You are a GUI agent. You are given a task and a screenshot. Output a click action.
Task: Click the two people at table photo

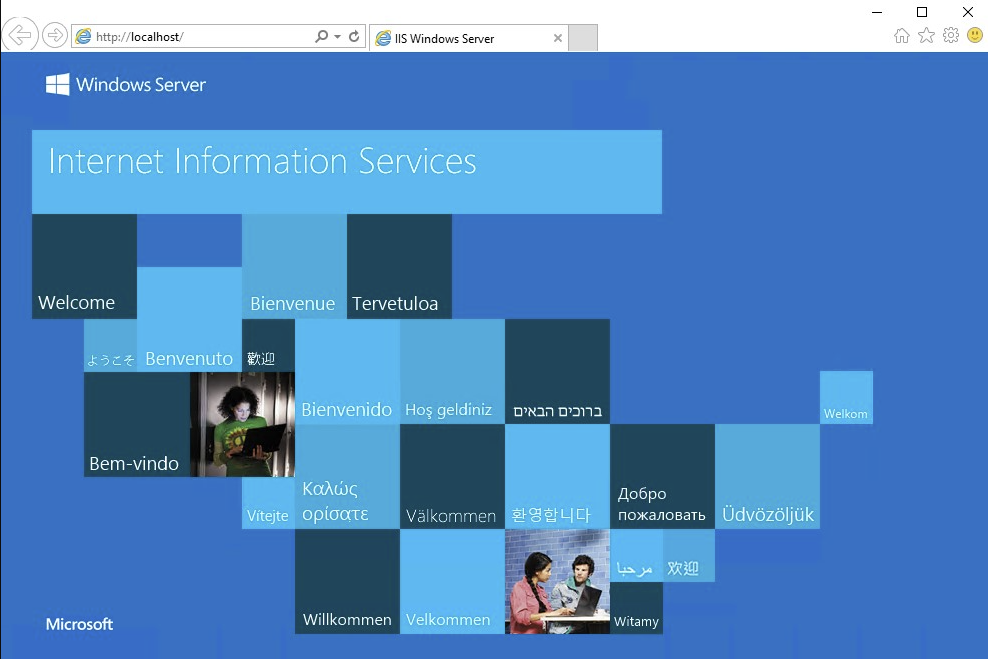558,582
